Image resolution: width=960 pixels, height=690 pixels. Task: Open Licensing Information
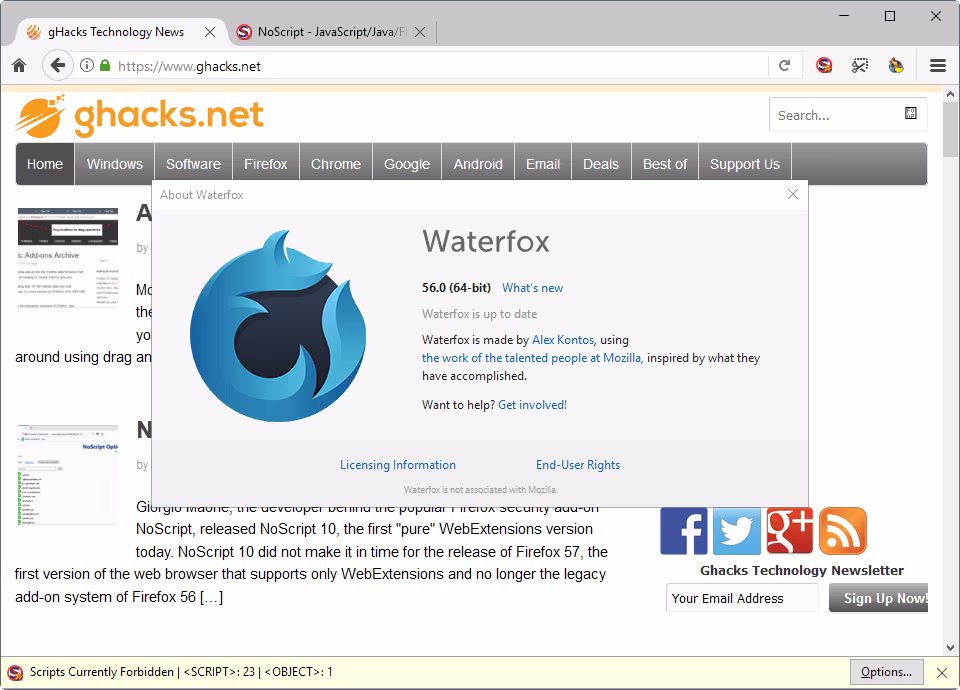398,465
